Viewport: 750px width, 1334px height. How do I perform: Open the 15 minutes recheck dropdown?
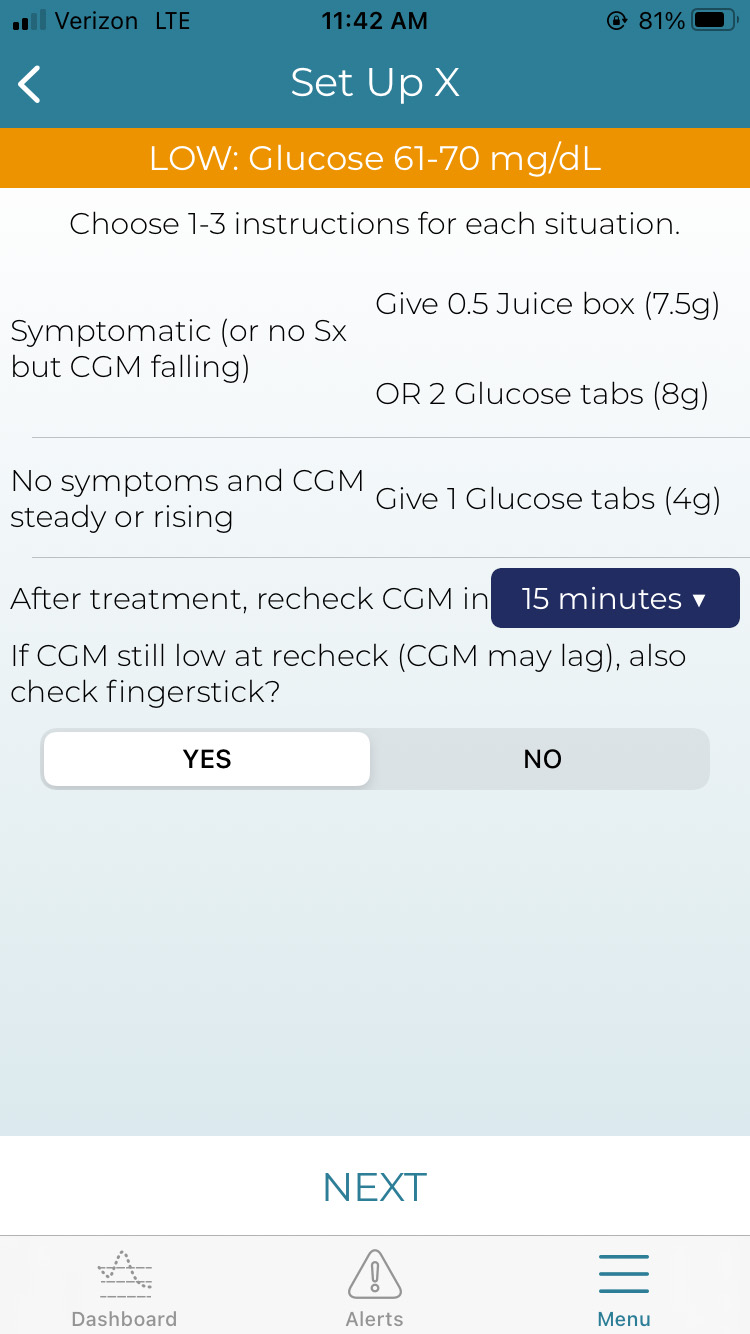(615, 598)
